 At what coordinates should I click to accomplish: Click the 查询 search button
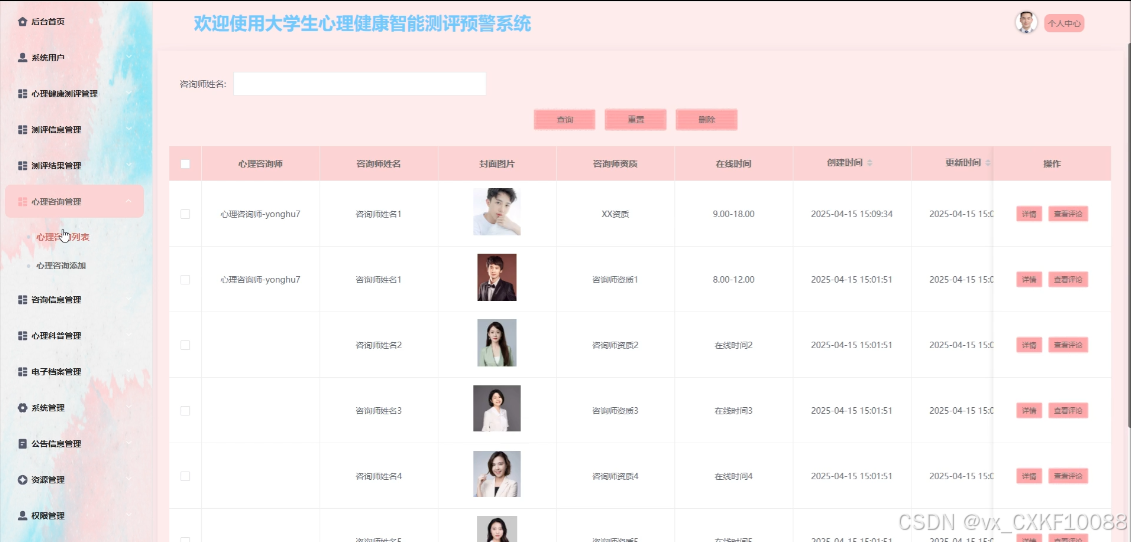pos(565,120)
